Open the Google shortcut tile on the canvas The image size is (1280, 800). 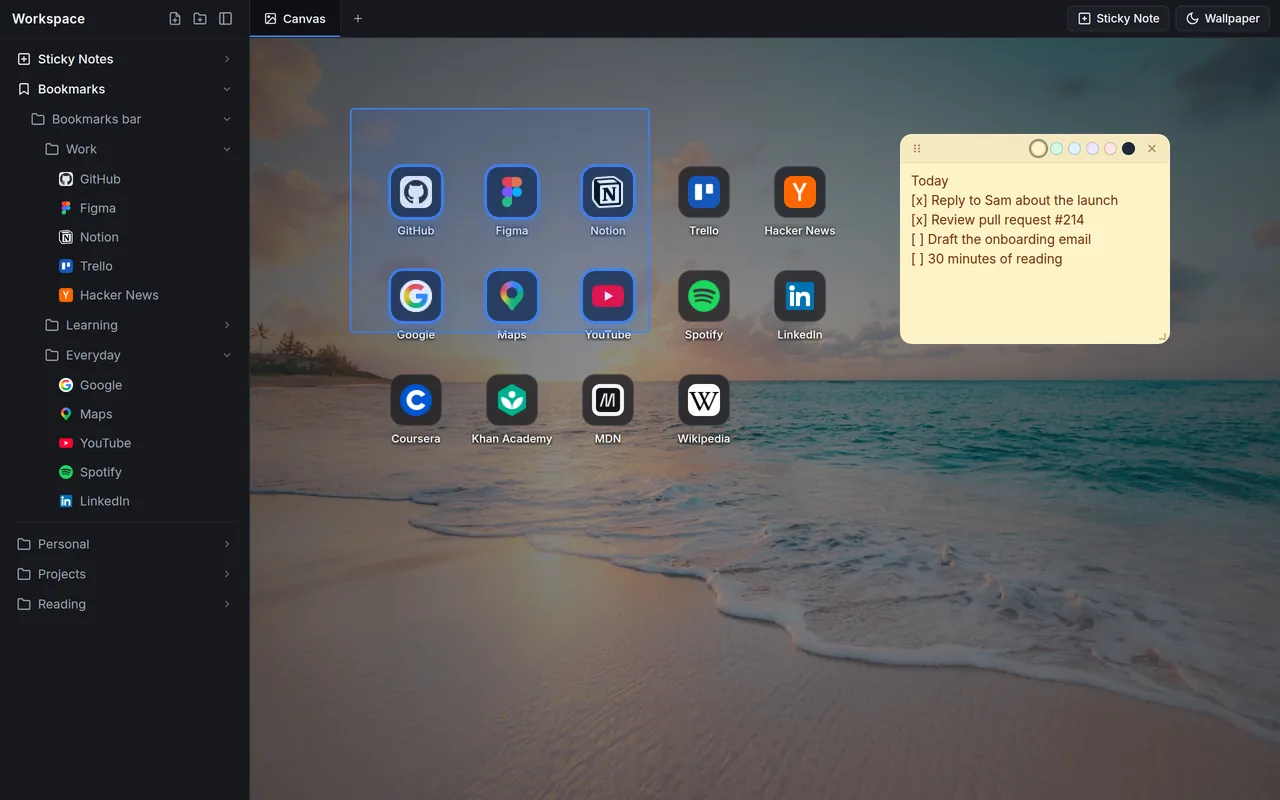(x=416, y=296)
